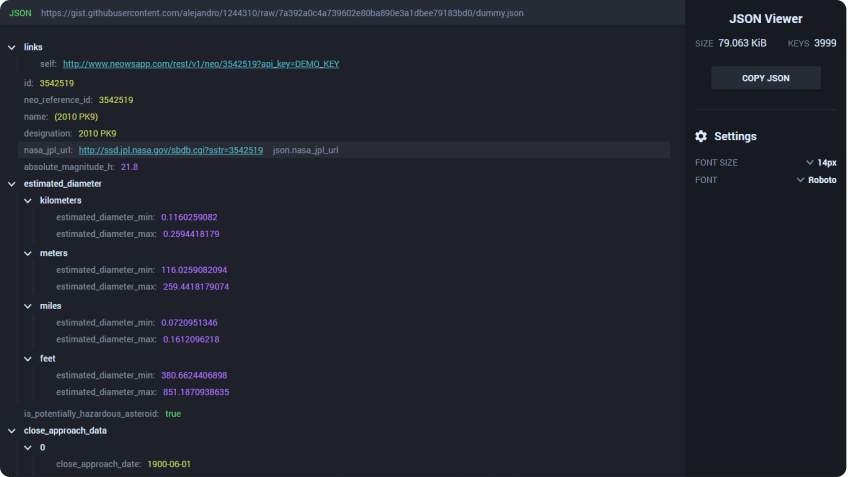
Task: Click the JSON label in the header
Action: (x=20, y=13)
